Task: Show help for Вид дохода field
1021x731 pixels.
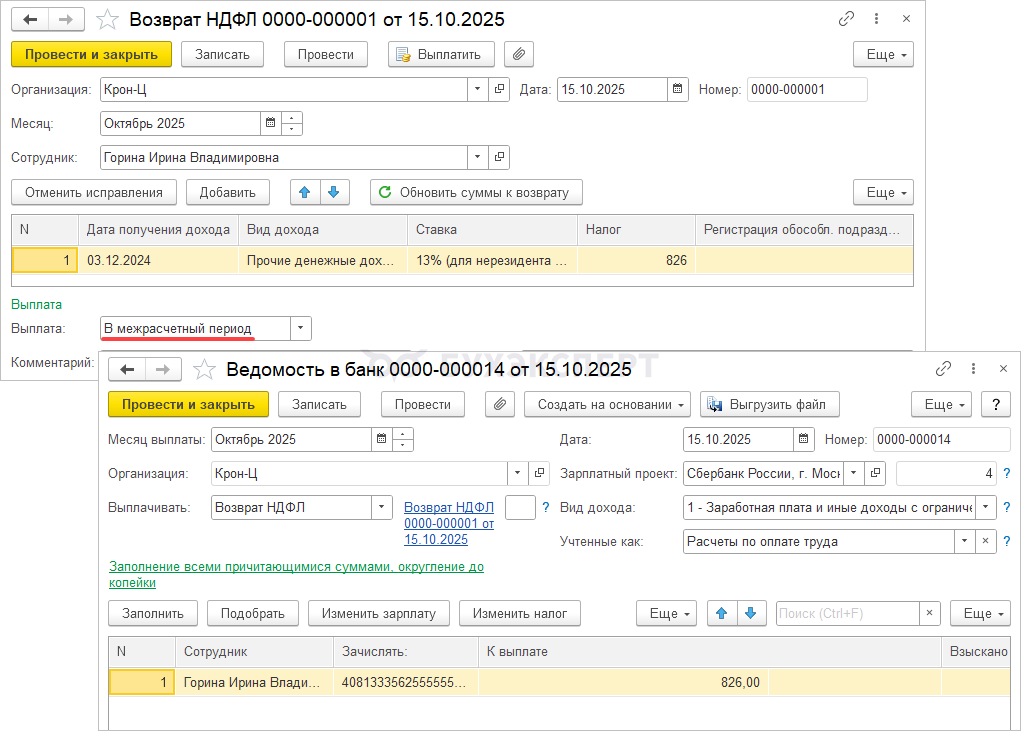Action: click(x=1007, y=507)
